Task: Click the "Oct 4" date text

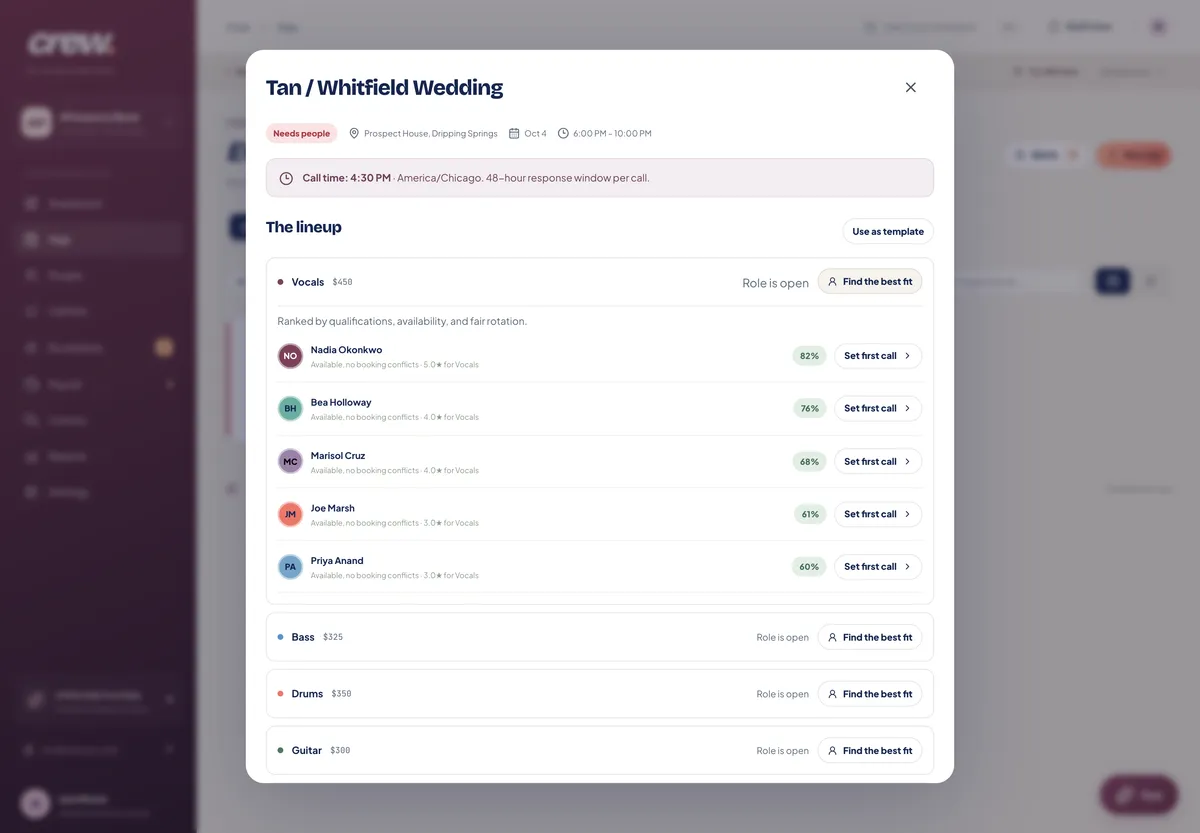Action: pyautogui.click(x=536, y=133)
